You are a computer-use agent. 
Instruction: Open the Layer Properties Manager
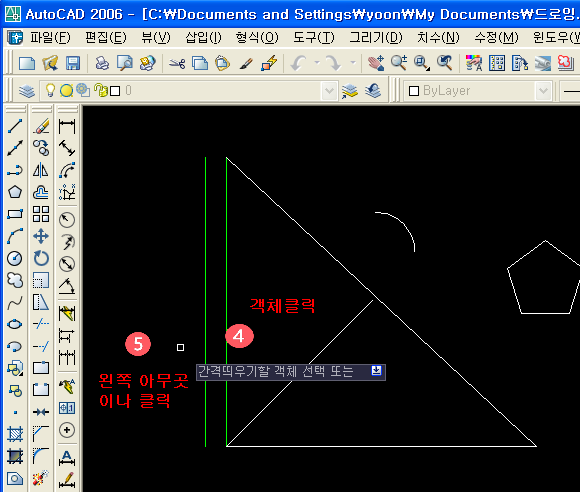click(27, 91)
